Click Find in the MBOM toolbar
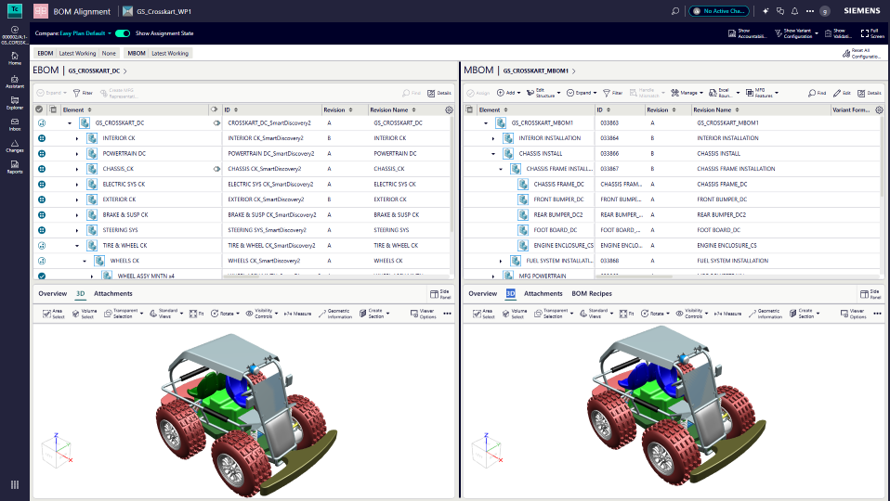Image resolution: width=890 pixels, height=501 pixels. [x=817, y=93]
